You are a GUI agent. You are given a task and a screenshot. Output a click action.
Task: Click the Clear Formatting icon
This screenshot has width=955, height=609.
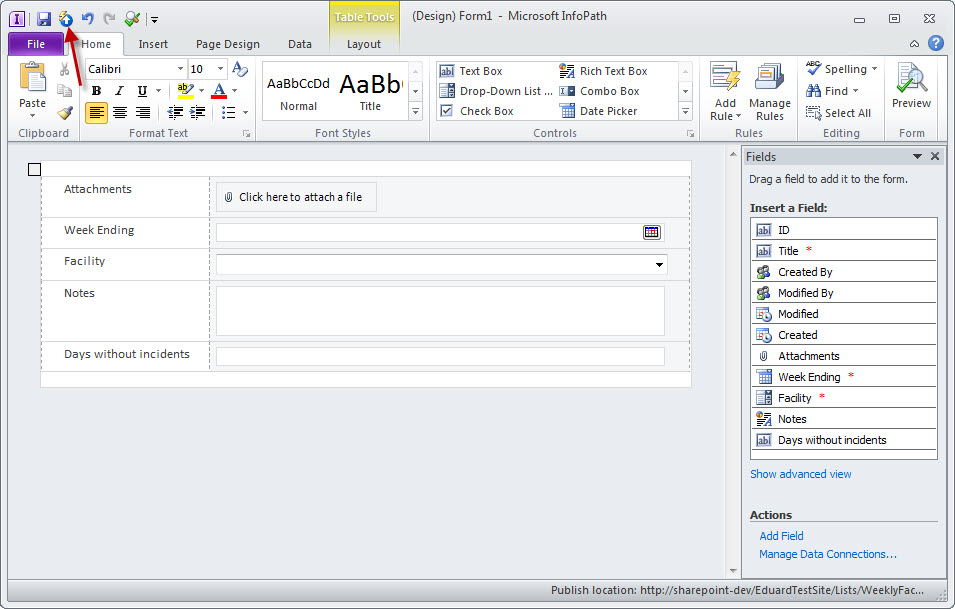pyautogui.click(x=240, y=69)
